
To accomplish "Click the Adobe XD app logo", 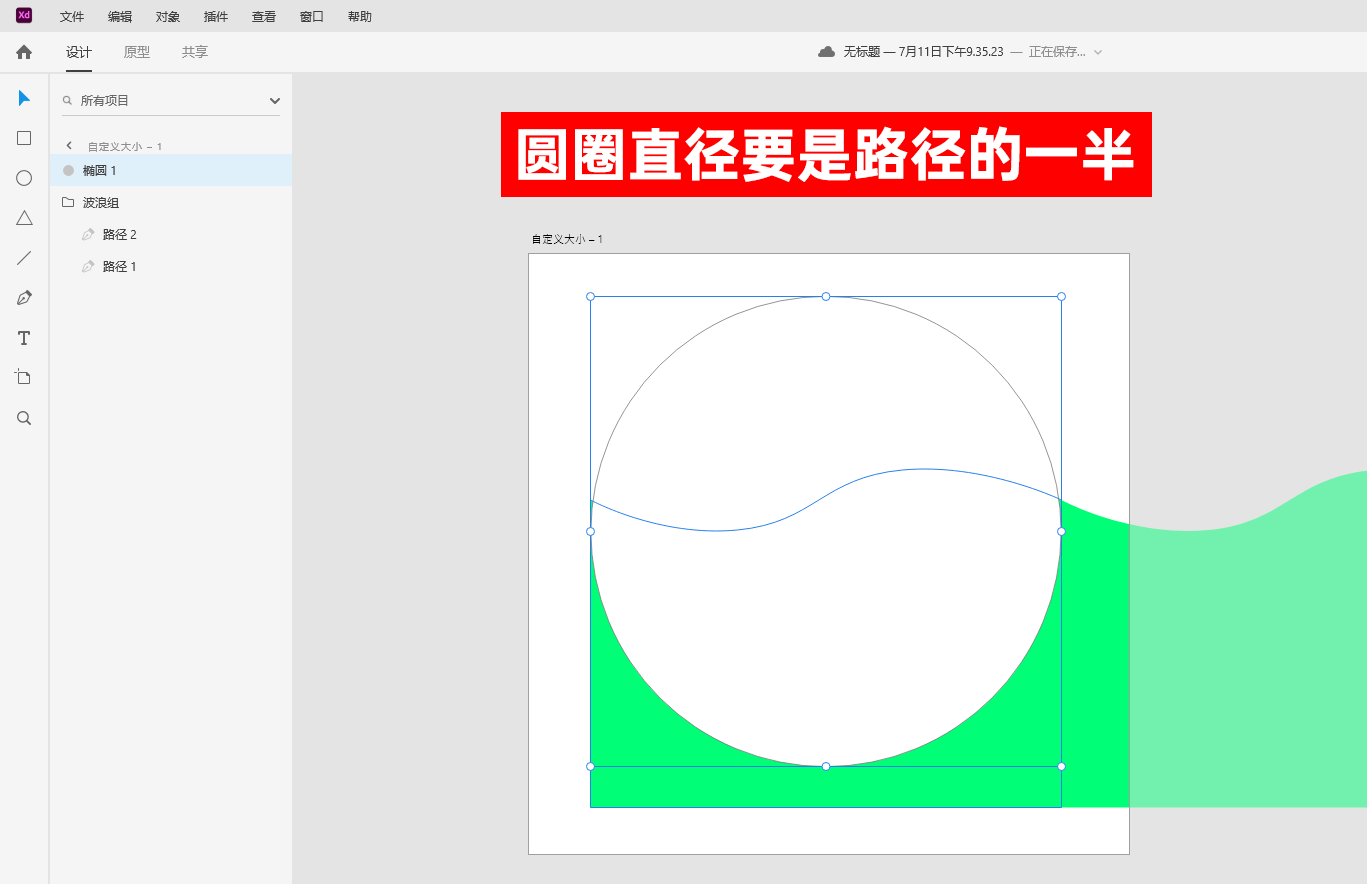I will click(x=24, y=15).
